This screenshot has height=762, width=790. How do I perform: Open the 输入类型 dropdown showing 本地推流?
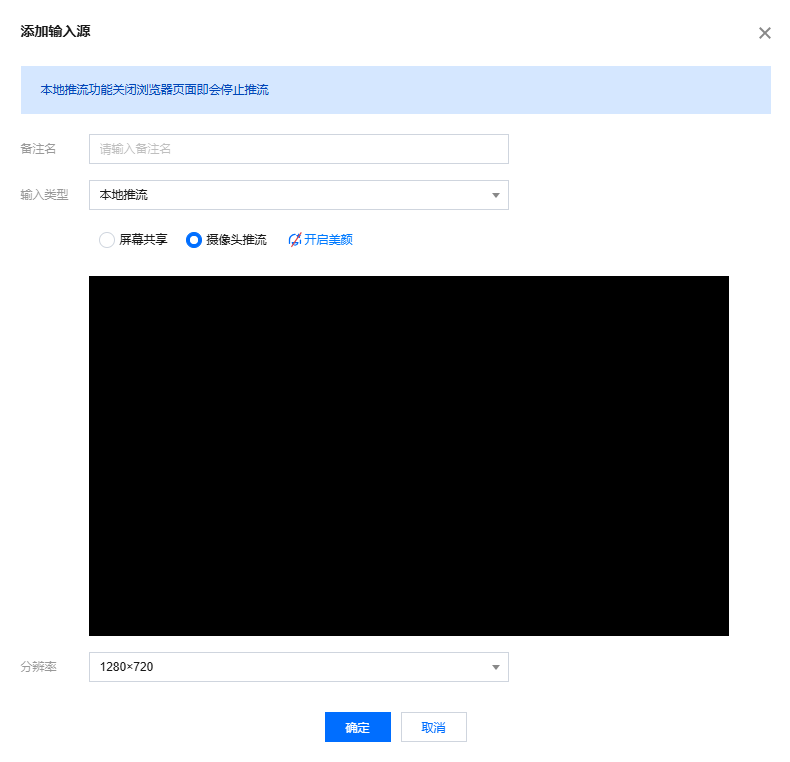299,195
